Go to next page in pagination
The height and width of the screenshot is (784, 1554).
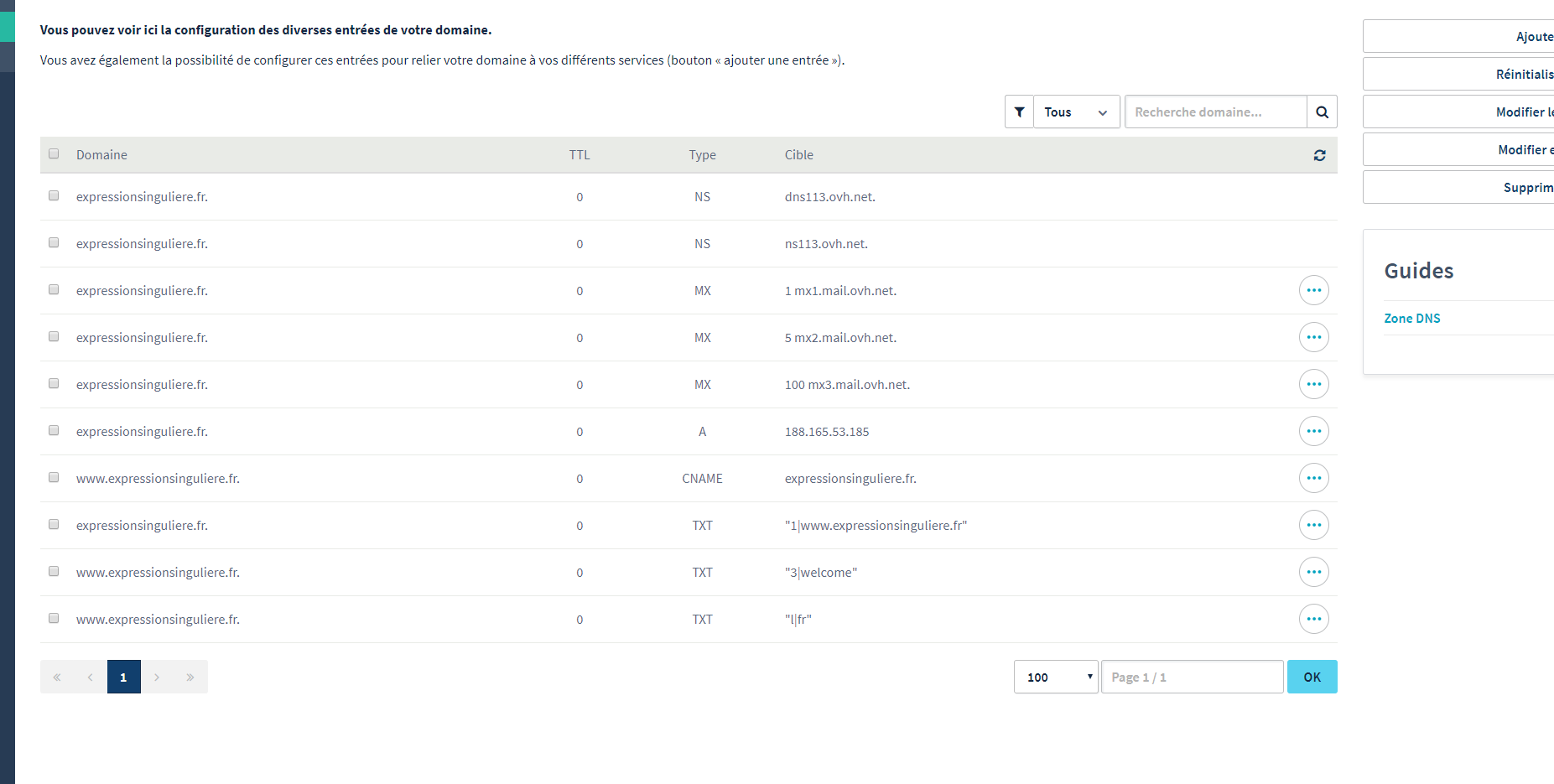pos(157,677)
